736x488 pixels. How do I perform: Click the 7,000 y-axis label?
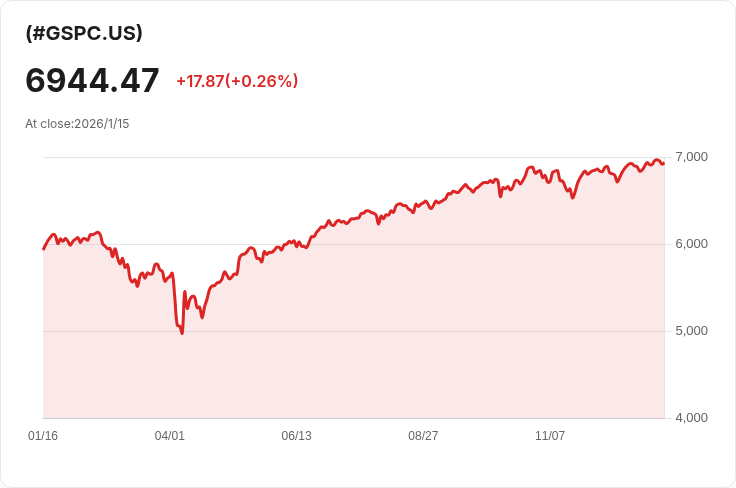point(691,157)
